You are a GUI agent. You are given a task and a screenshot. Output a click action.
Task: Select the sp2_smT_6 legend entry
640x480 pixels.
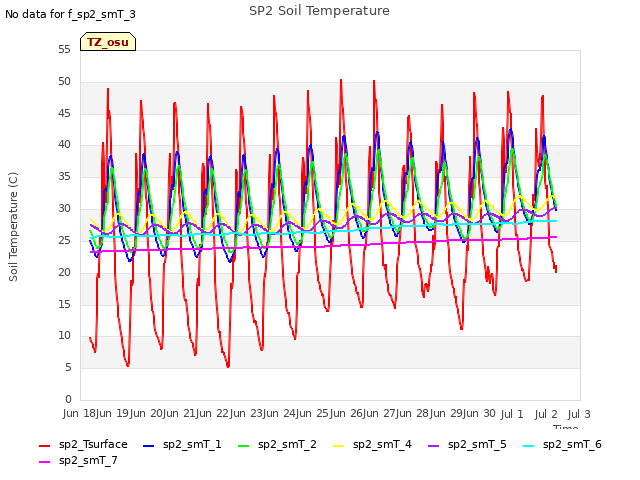(562, 444)
